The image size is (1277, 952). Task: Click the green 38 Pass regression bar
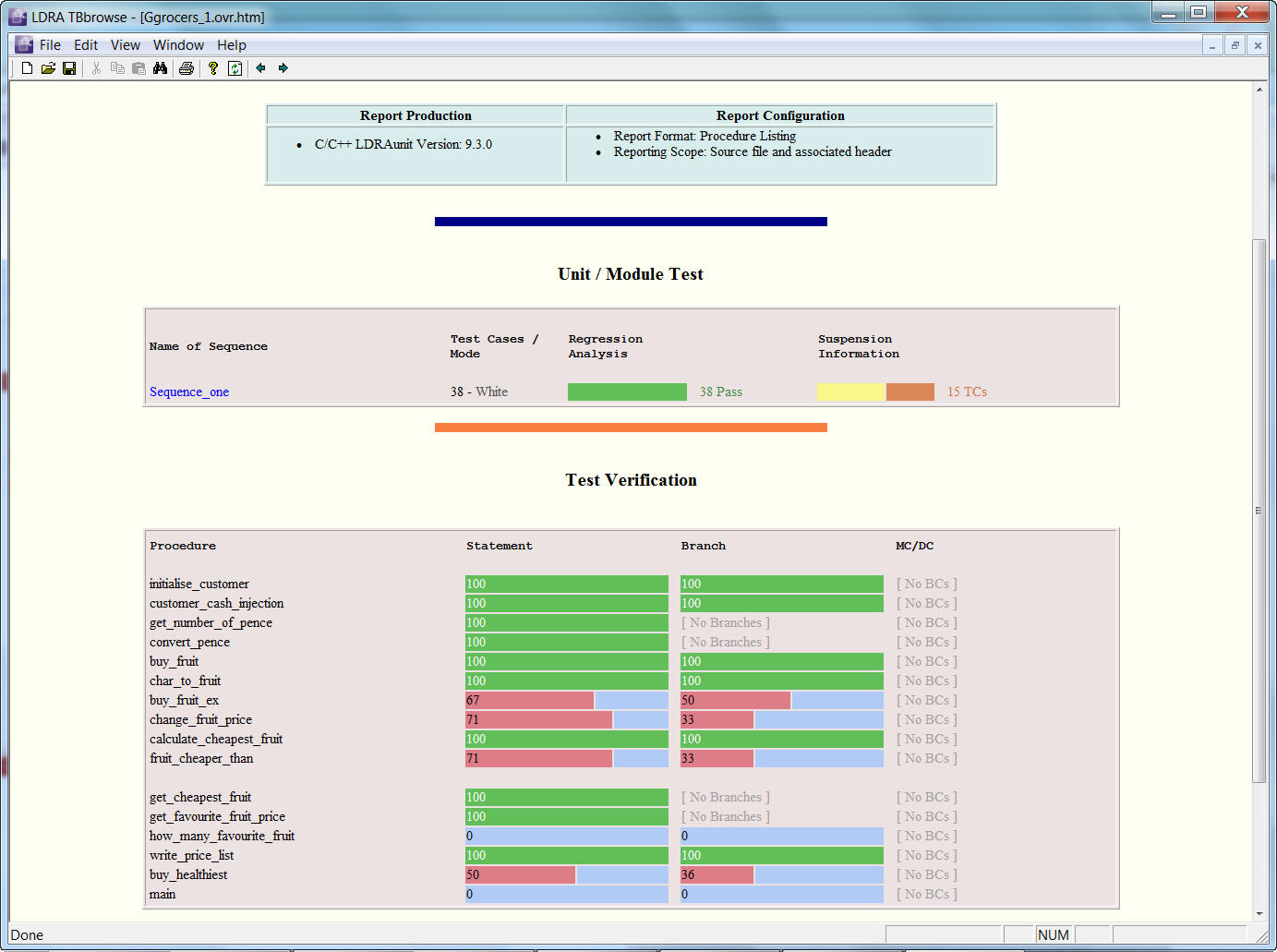[627, 392]
